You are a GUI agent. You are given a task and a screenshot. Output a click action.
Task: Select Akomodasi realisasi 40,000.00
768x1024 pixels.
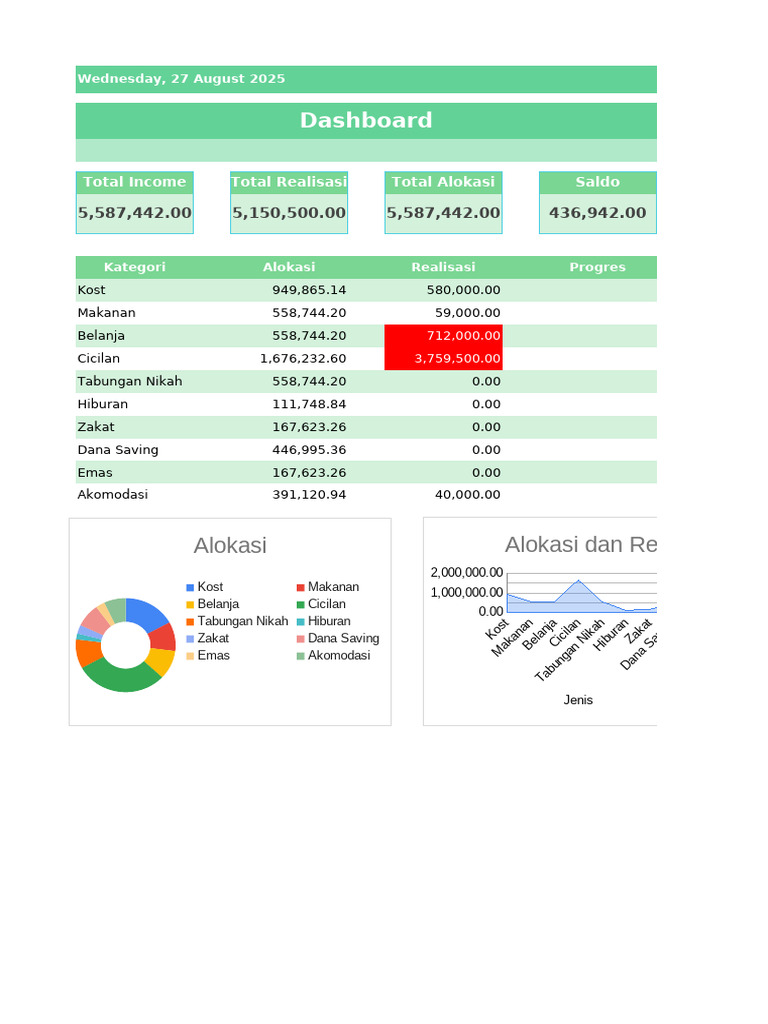[443, 495]
